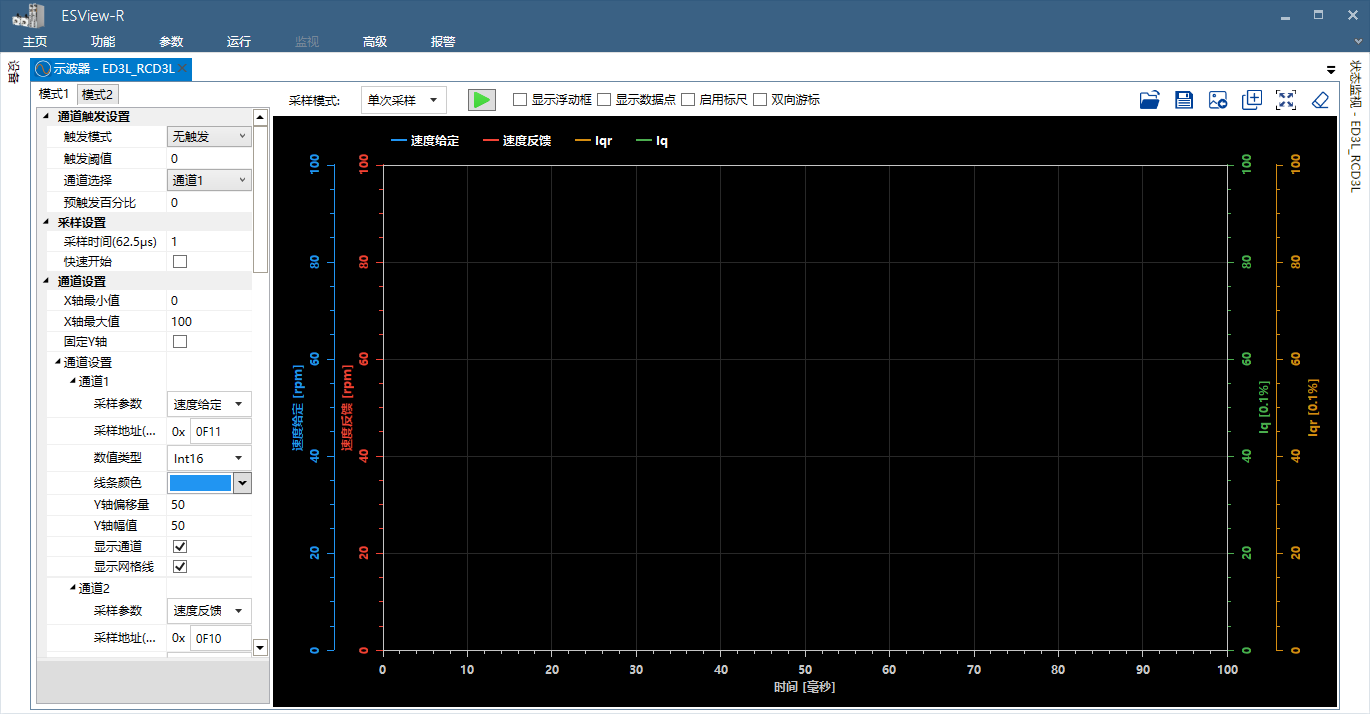Toggle 速度反馈 legend entry
1370x714 pixels.
click(516, 141)
